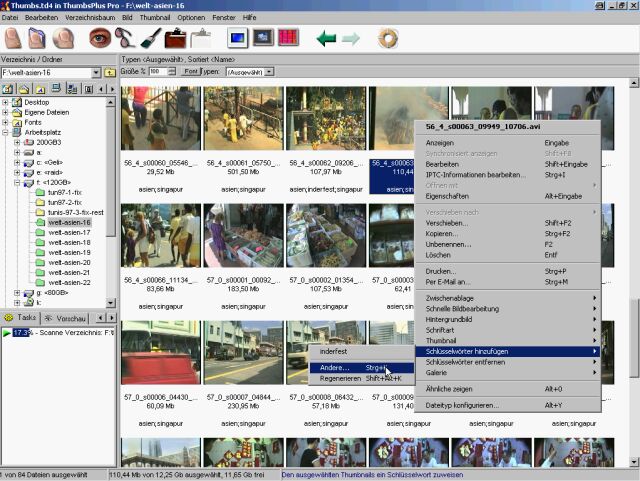The width and height of the screenshot is (640, 481).
Task: Click the red clipboard icon
Action: [175, 38]
